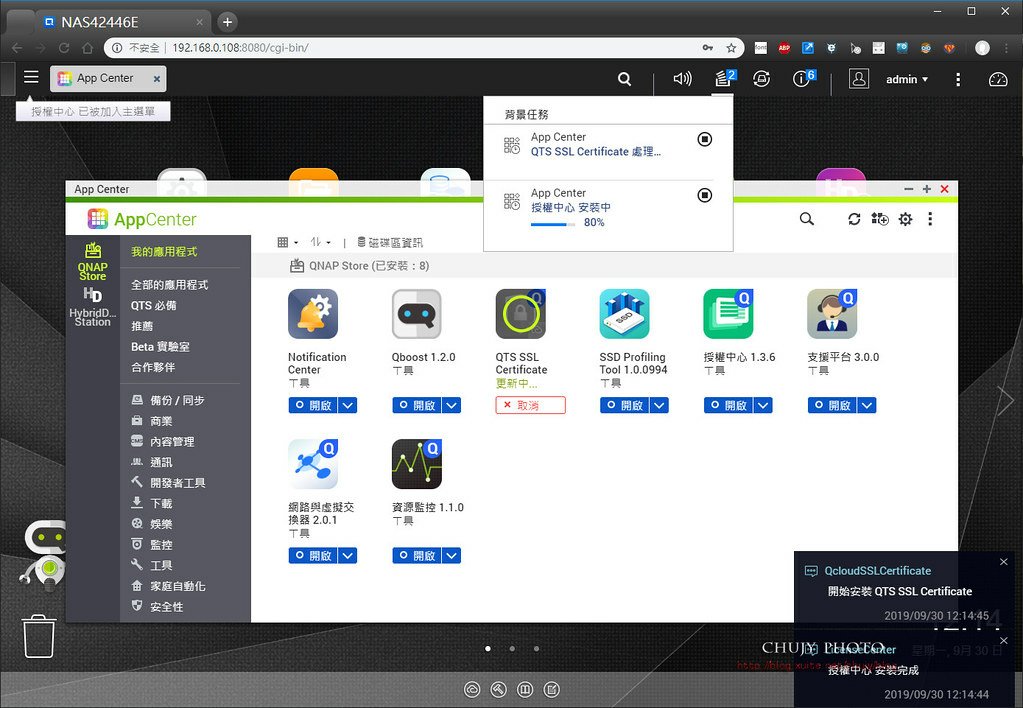Click the Qboost app icon
The image size is (1023, 708).
417,314
